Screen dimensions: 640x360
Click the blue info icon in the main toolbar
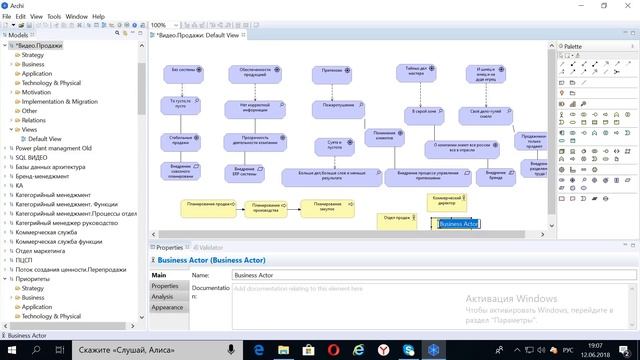[134, 25]
